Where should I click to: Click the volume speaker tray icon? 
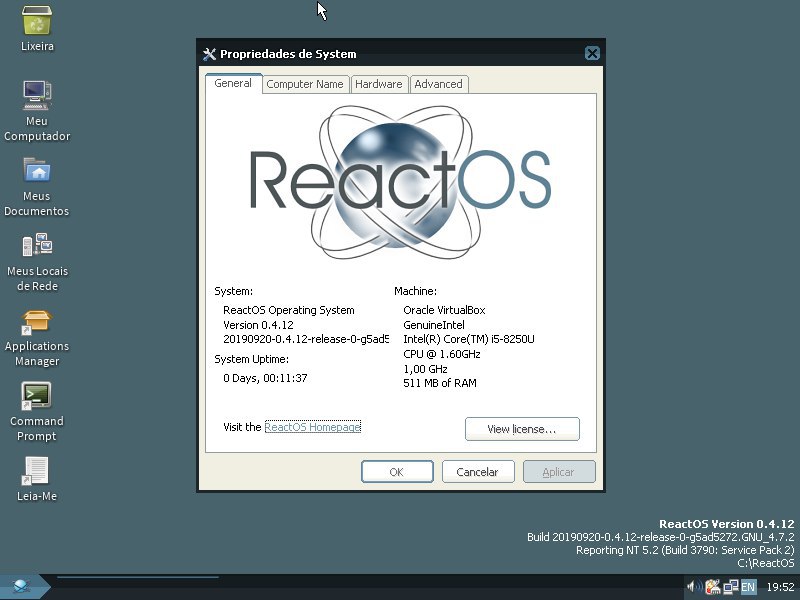(x=693, y=587)
